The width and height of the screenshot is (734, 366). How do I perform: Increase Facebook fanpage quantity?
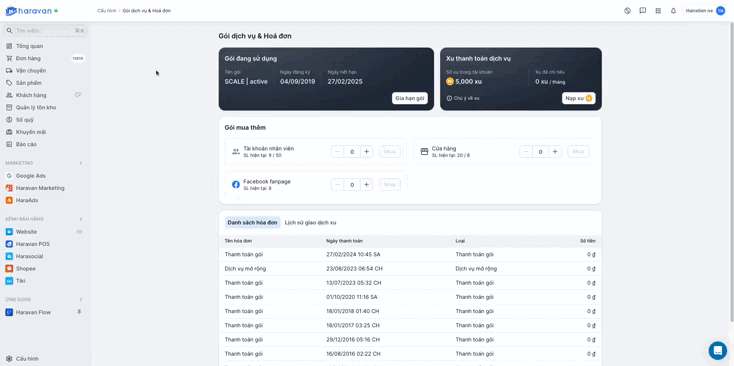pyautogui.click(x=367, y=184)
